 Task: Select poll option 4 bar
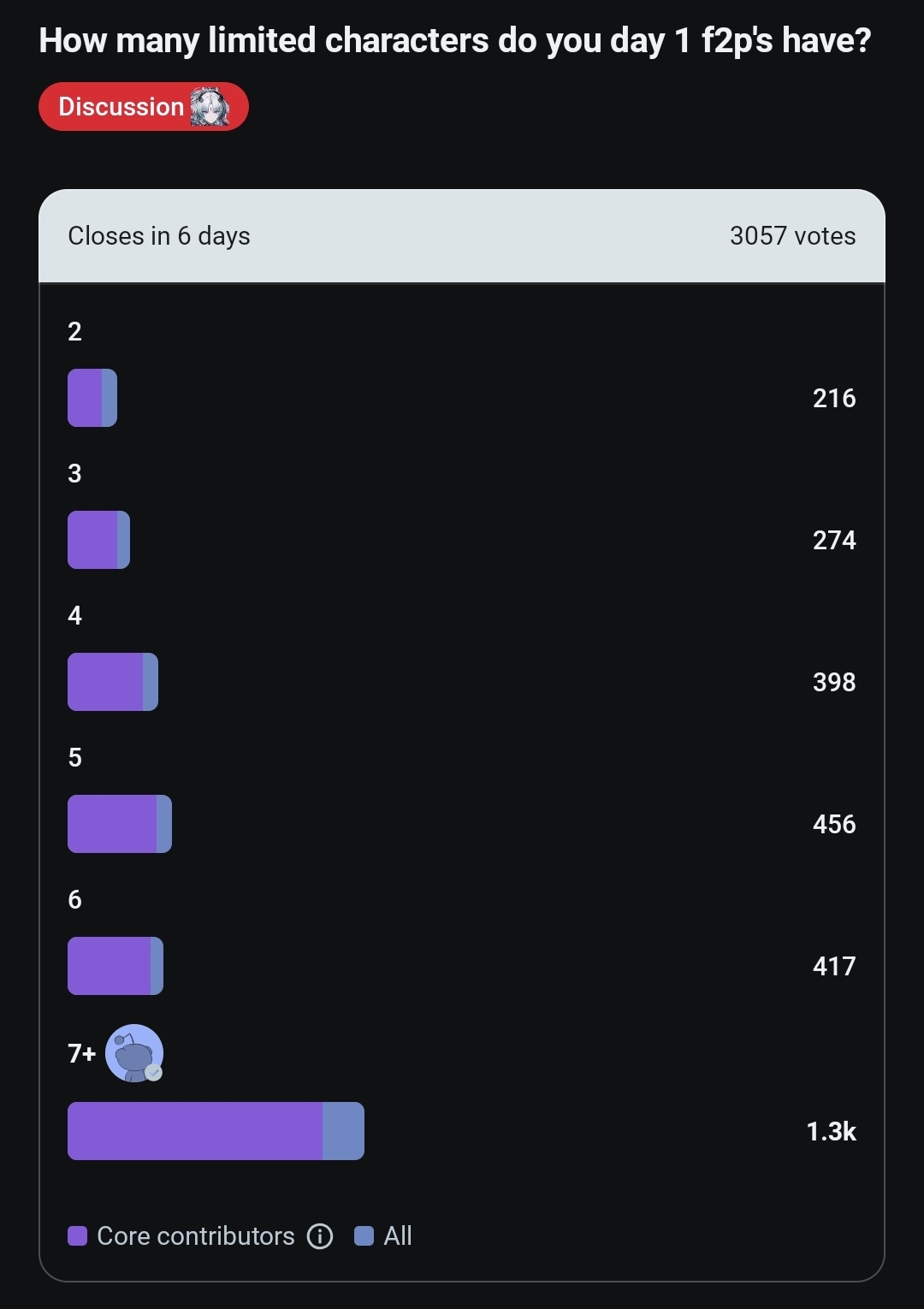(113, 682)
